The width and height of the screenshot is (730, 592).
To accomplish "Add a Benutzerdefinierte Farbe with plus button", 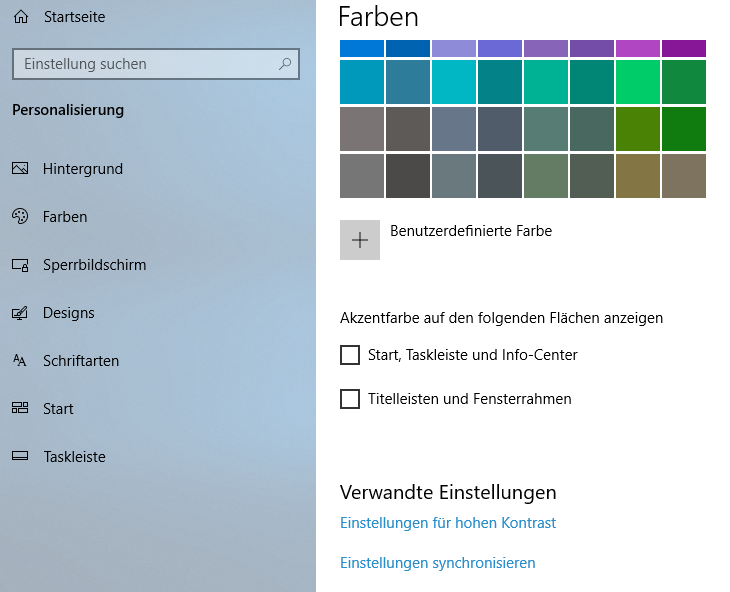I will coord(360,240).
